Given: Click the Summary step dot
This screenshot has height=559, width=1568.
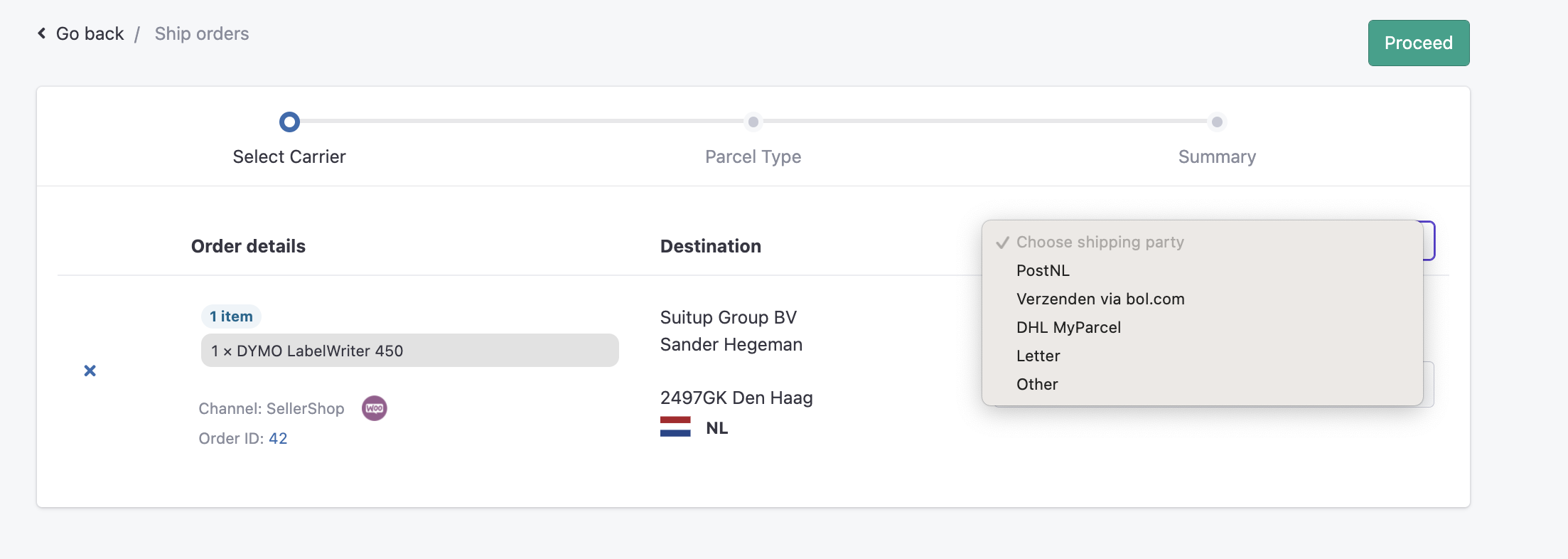Looking at the screenshot, I should 1217,122.
